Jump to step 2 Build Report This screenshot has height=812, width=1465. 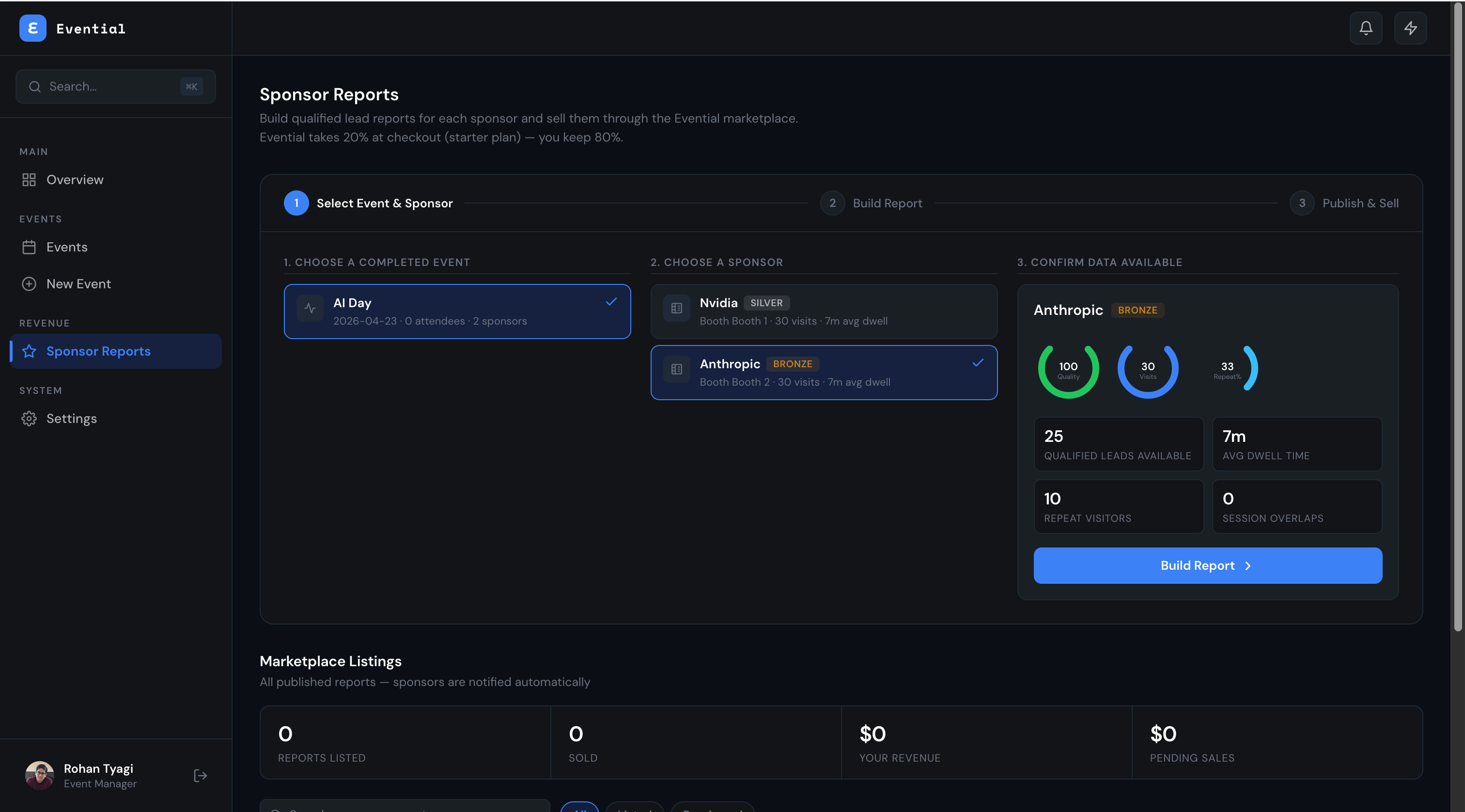point(871,203)
